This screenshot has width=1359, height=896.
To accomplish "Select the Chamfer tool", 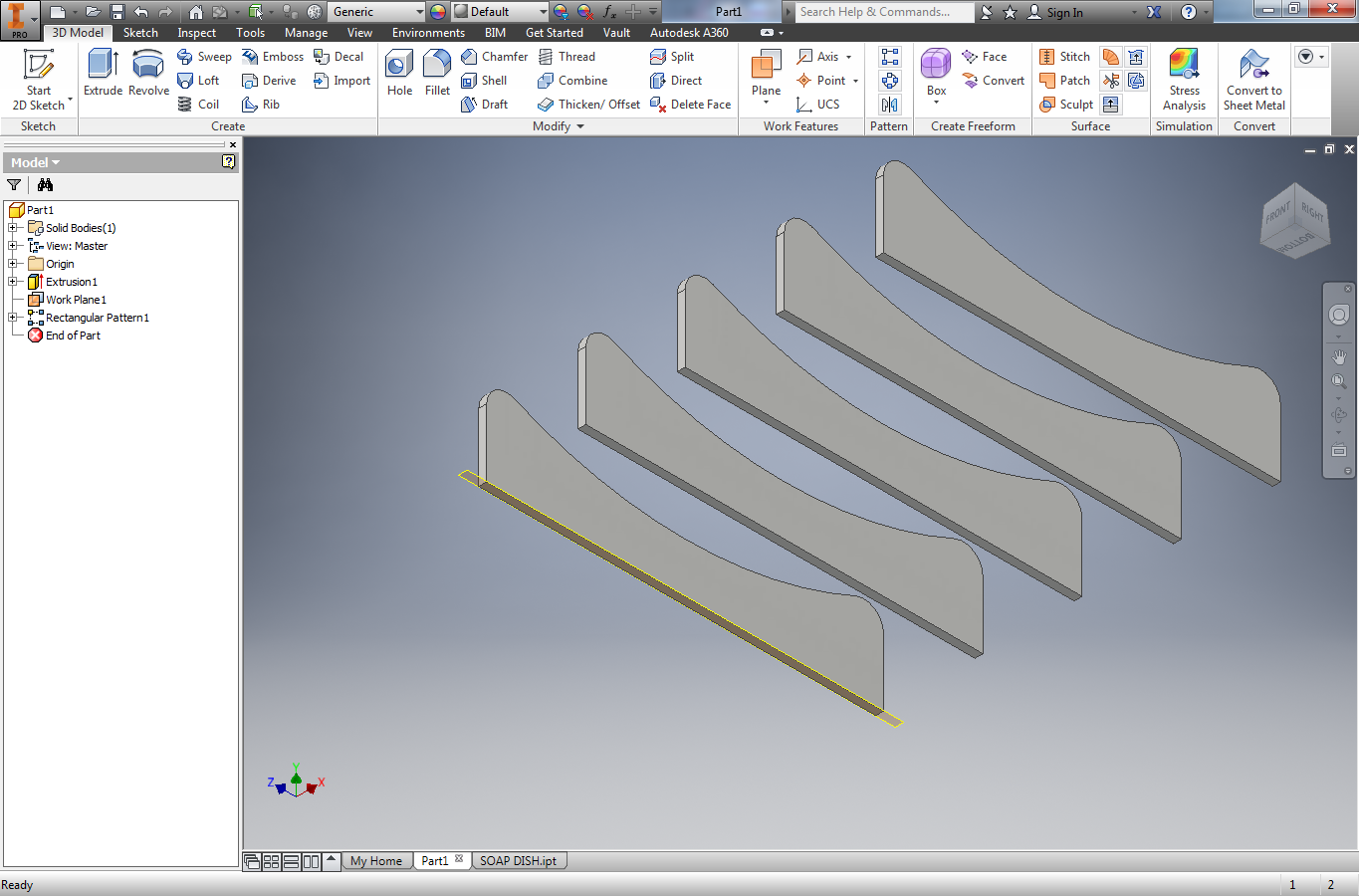I will pyautogui.click(x=494, y=57).
